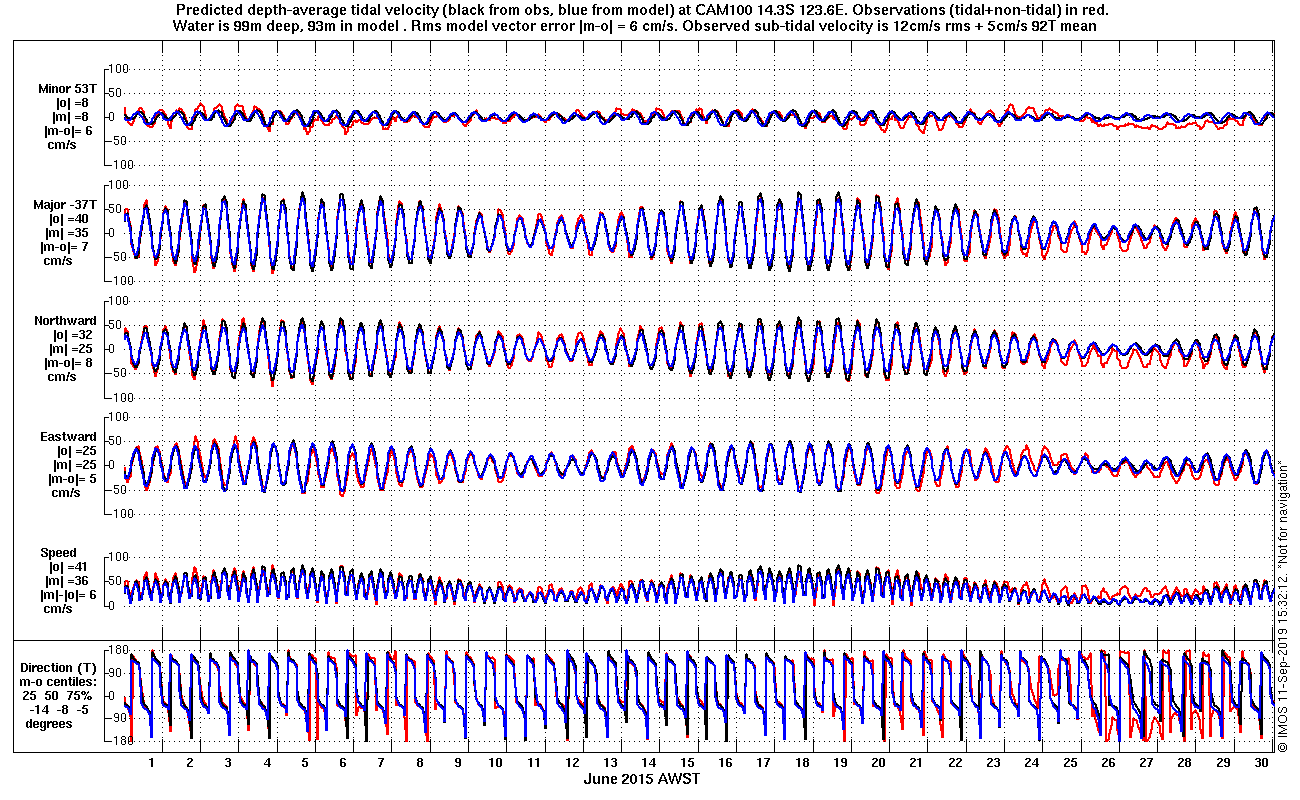Select the "-14 -8 -5" centile values
Viewport: 1300px width, 800px height.
(x=59, y=710)
